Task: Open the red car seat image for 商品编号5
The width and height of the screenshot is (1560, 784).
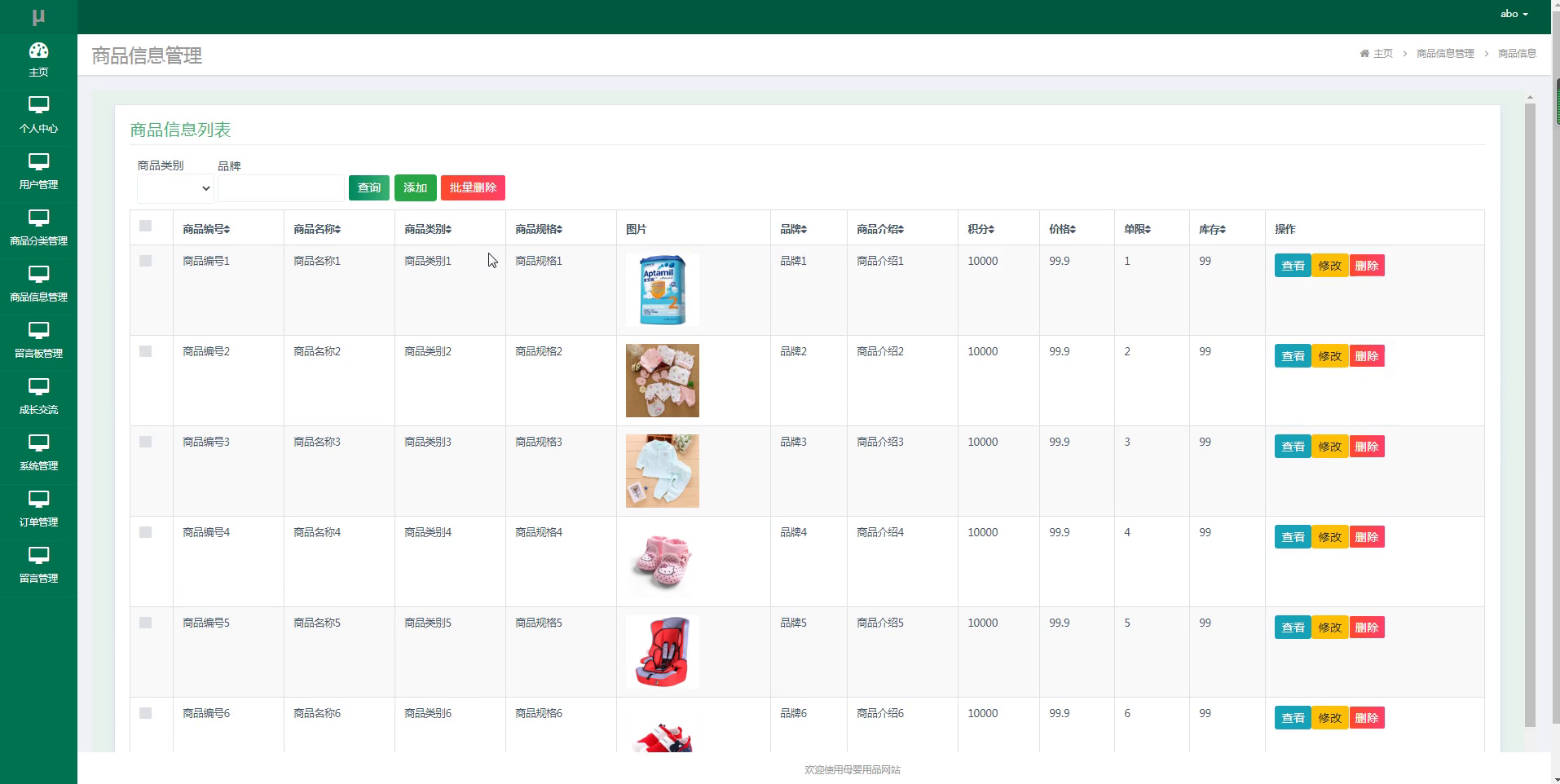Action: pos(663,652)
